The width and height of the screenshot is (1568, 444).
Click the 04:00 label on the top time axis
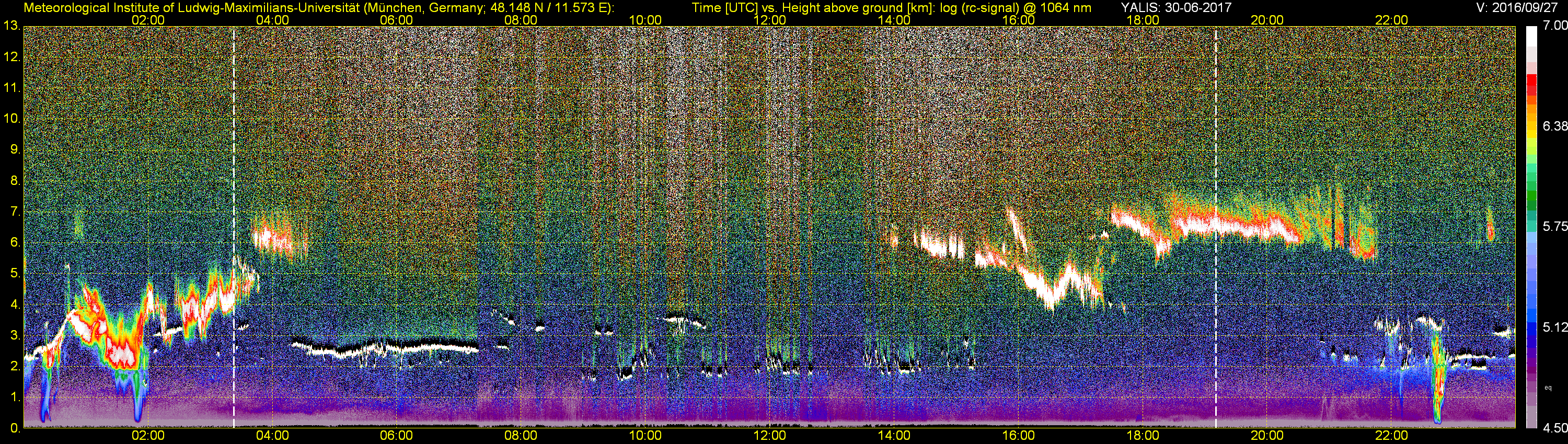click(x=272, y=20)
